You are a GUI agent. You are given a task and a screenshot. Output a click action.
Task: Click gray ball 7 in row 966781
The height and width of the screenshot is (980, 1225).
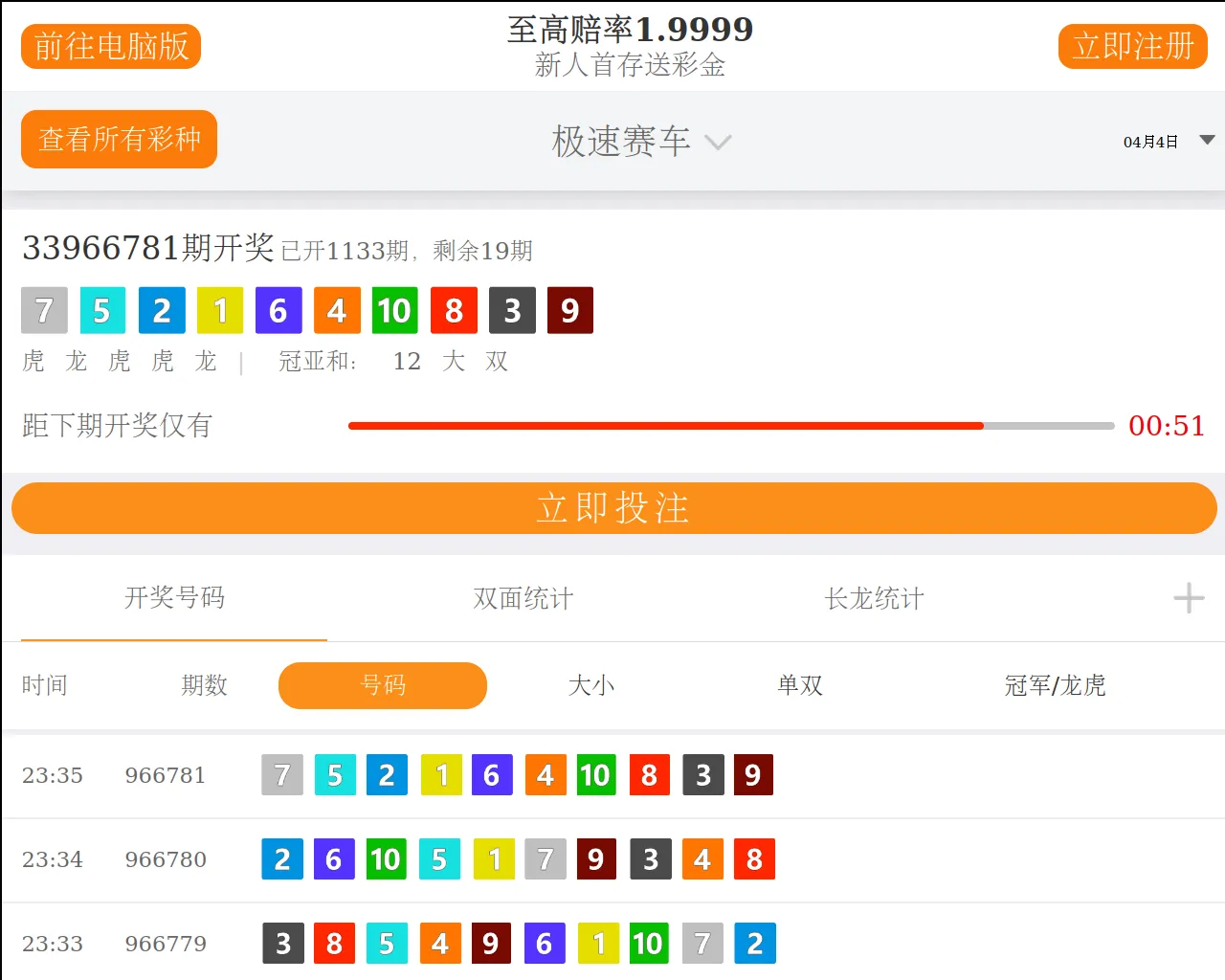(x=282, y=775)
